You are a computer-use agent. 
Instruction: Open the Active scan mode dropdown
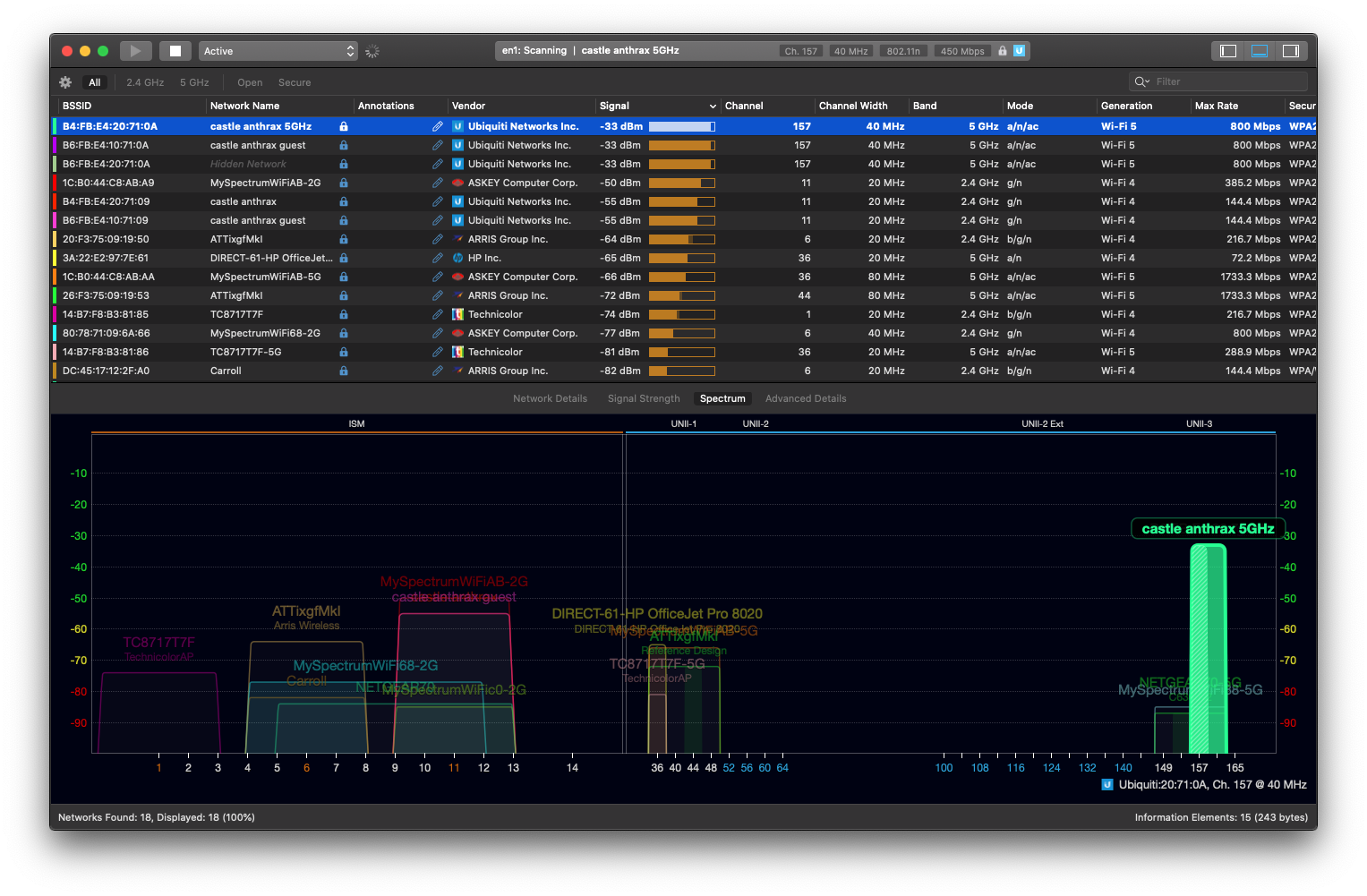coord(278,51)
